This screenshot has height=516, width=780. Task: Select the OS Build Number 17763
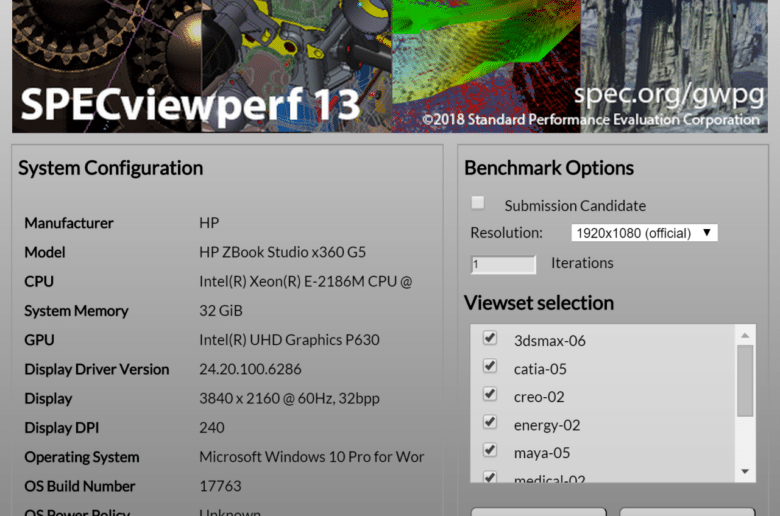(x=220, y=486)
